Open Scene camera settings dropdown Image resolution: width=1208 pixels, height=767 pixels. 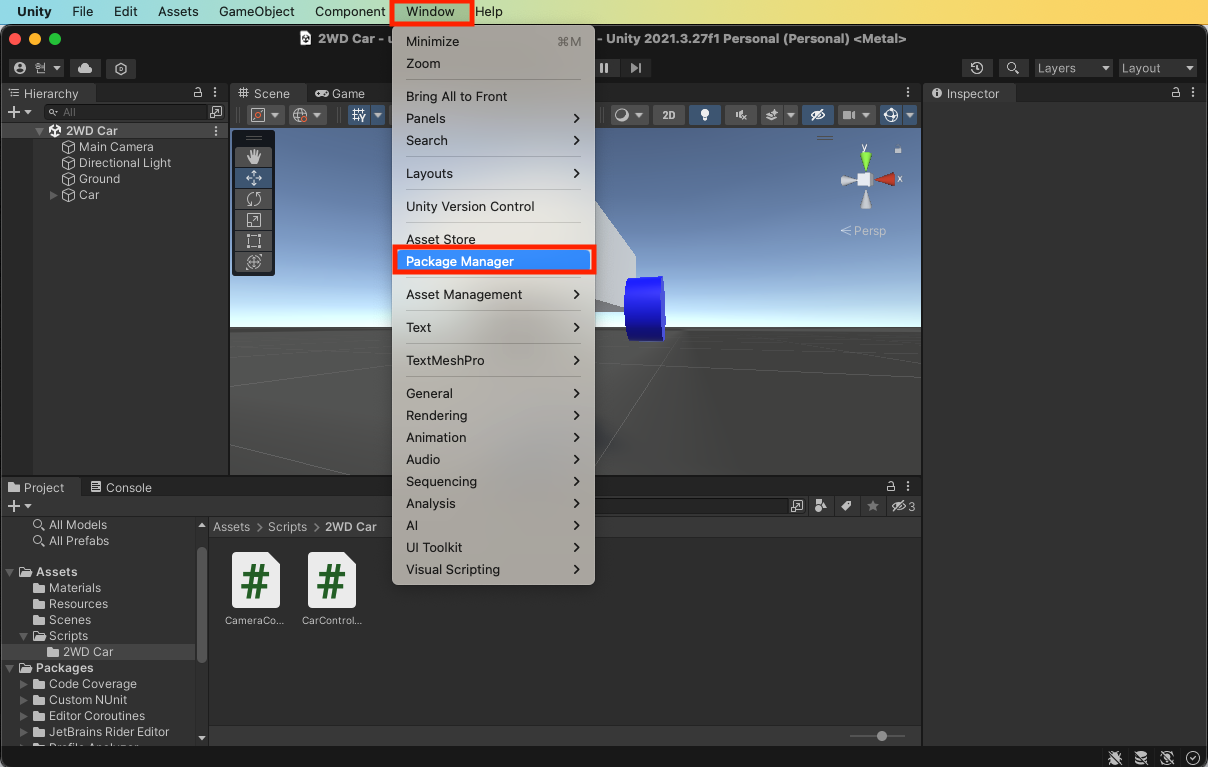coord(856,115)
